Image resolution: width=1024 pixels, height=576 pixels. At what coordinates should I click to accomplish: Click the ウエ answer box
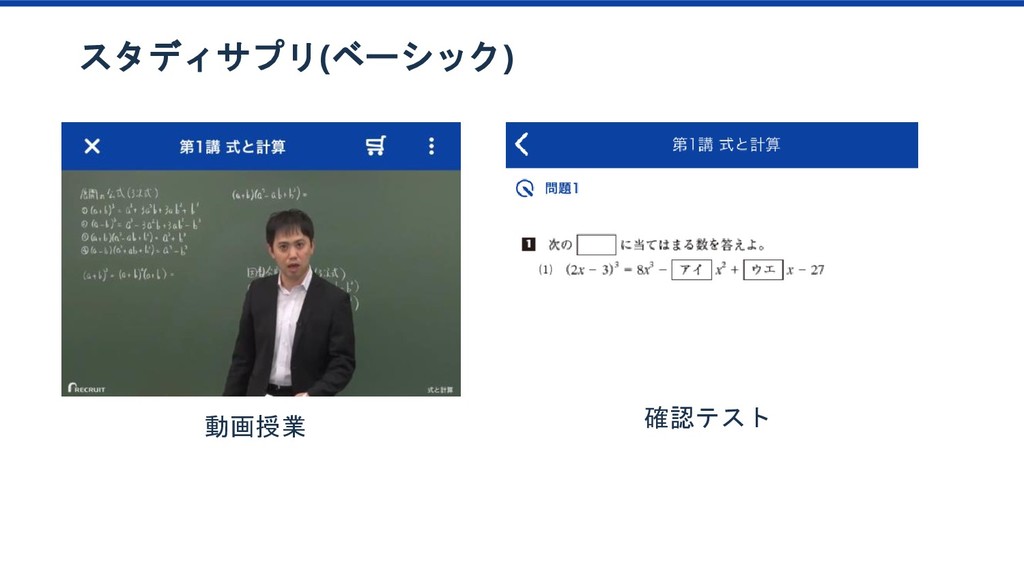[763, 270]
